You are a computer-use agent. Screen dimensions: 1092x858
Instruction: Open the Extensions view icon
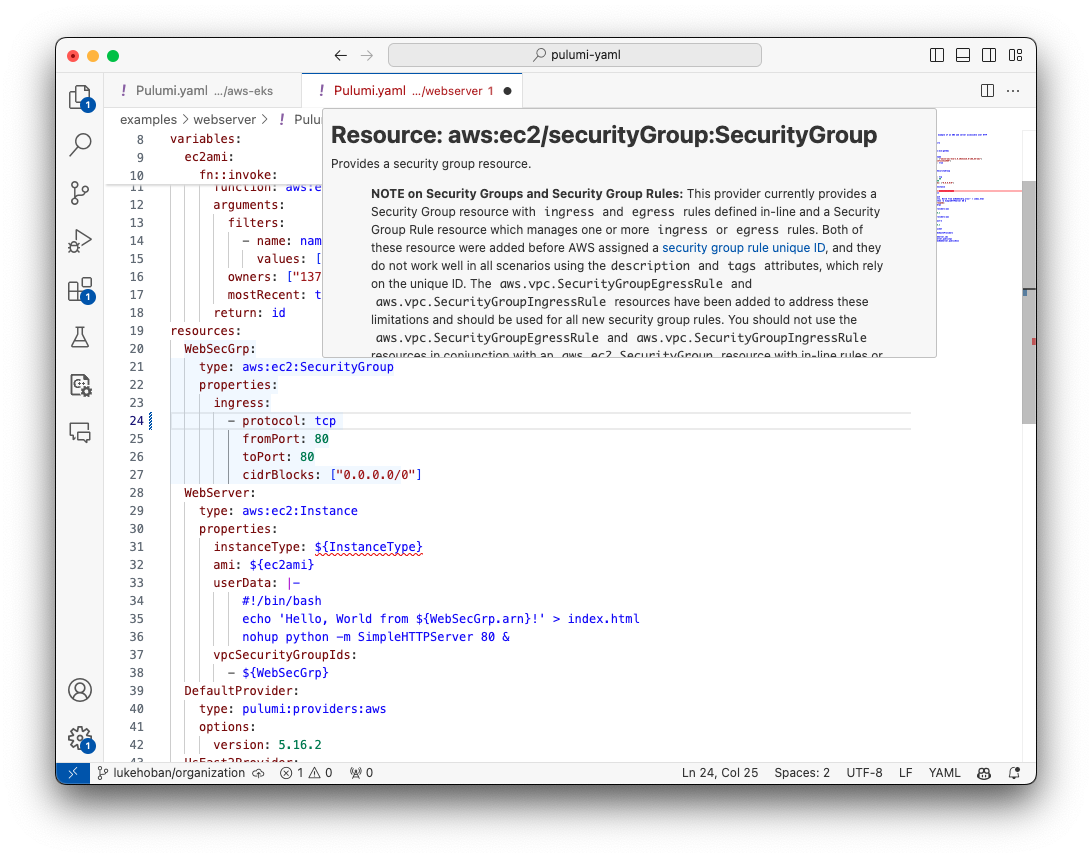click(x=80, y=290)
